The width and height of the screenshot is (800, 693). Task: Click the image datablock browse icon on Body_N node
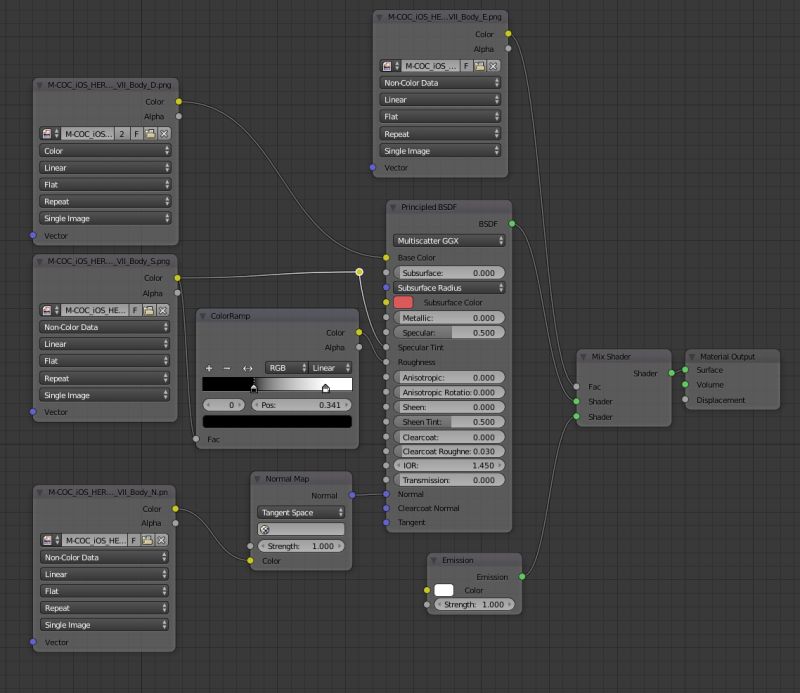click(47, 540)
